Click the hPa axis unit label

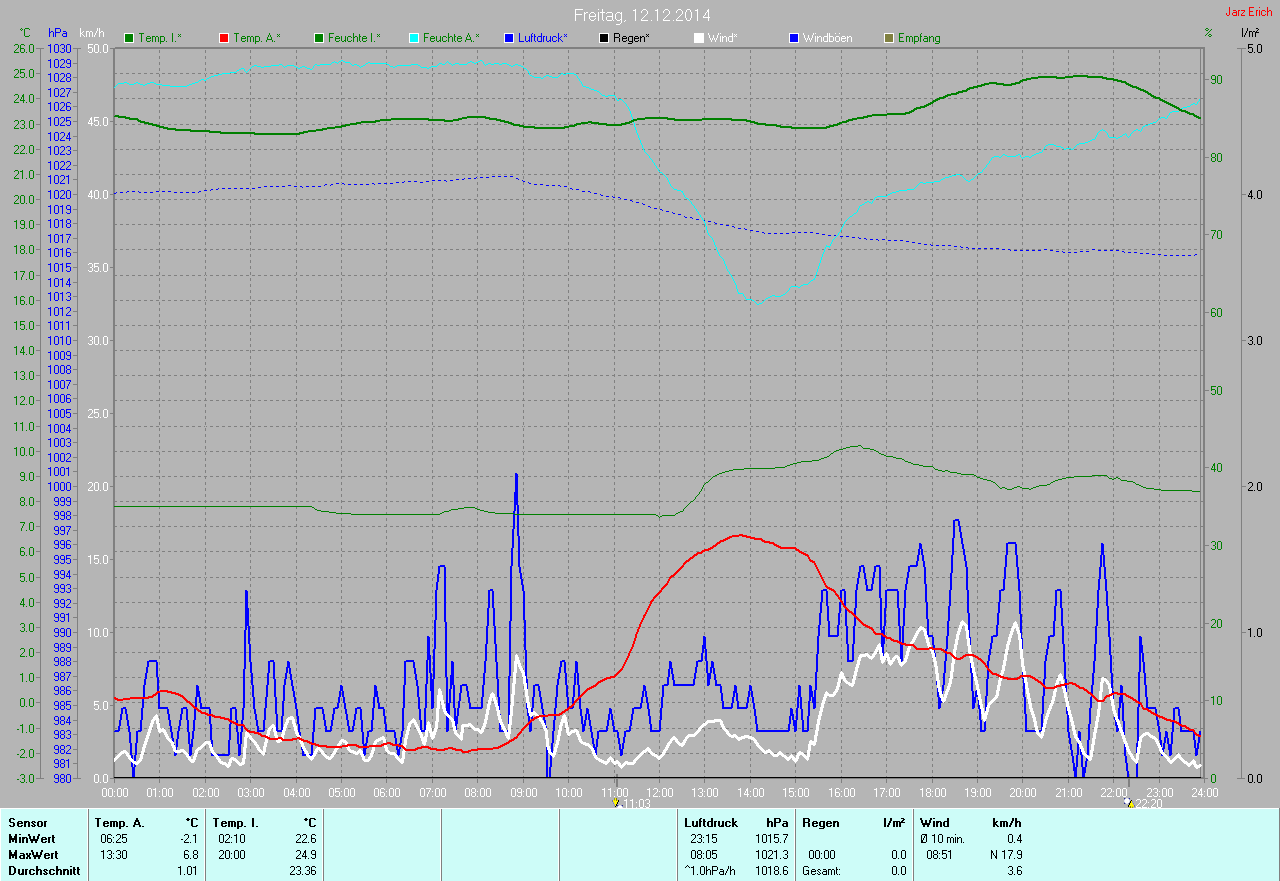(57, 33)
